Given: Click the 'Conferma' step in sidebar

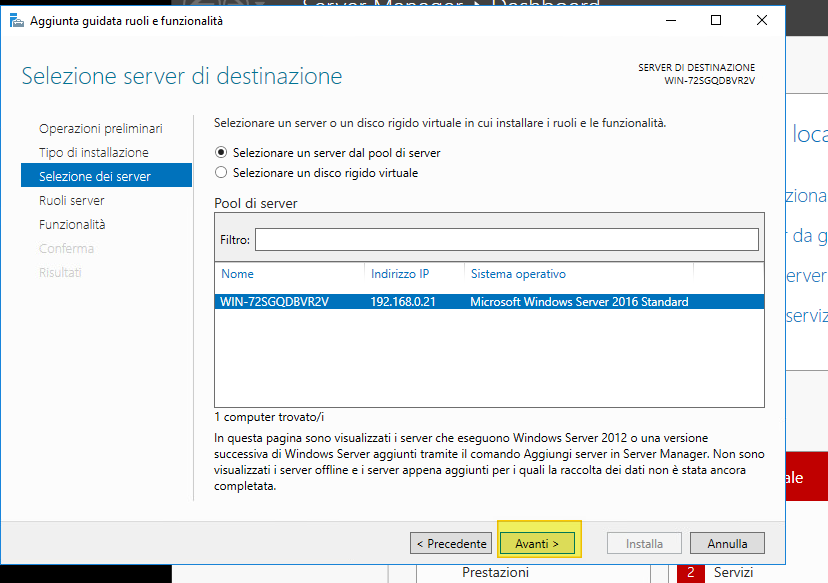Looking at the screenshot, I should 67,248.
